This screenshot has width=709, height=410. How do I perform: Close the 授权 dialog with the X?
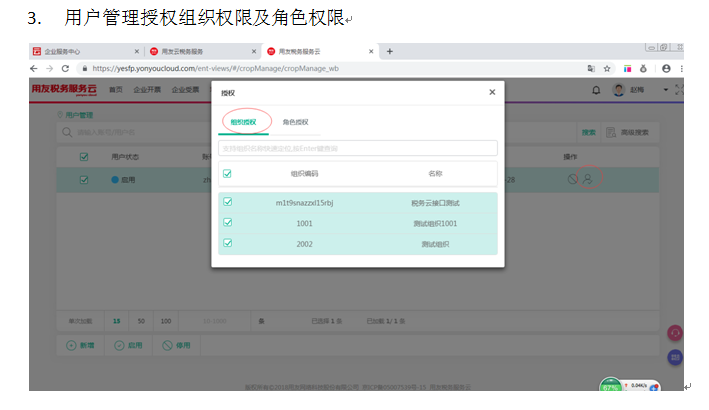click(492, 92)
